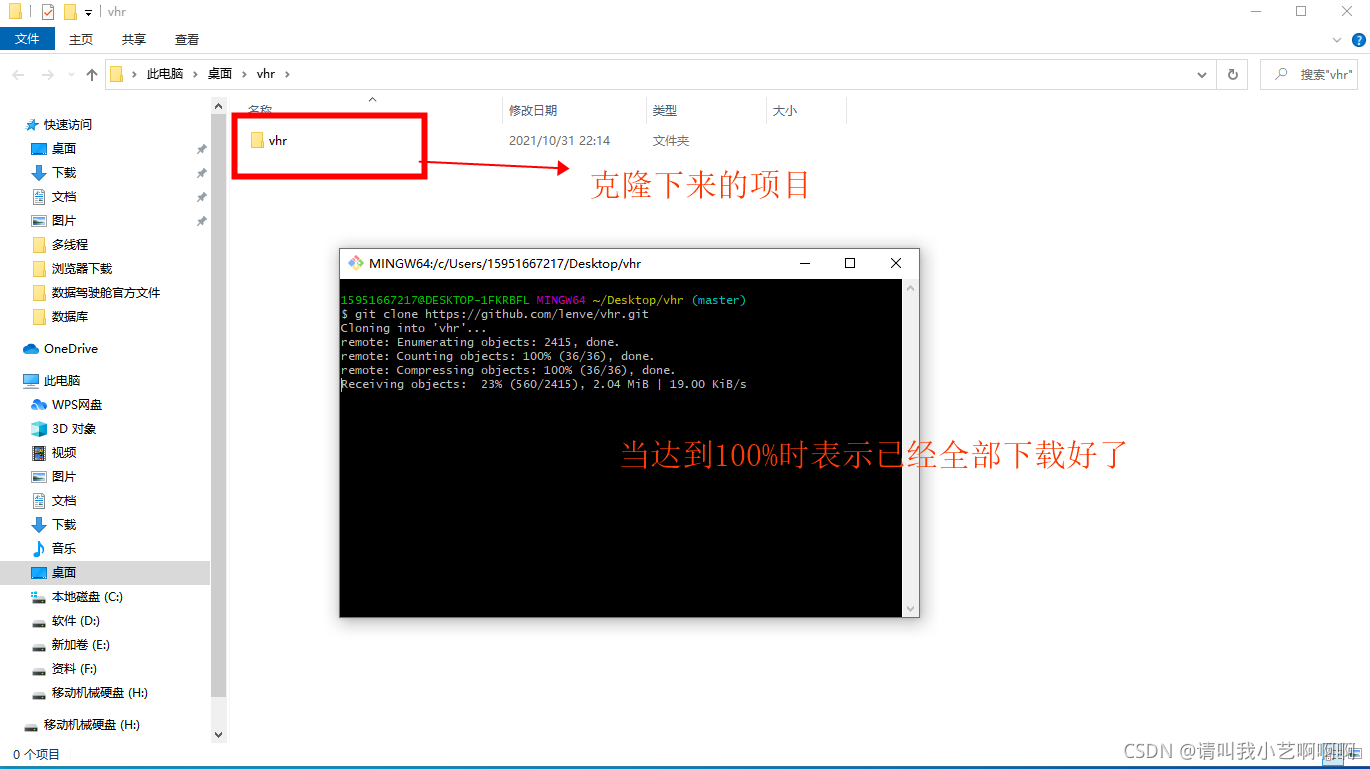Open Explorer help question mark icon
This screenshot has width=1370, height=769.
[x=1358, y=39]
